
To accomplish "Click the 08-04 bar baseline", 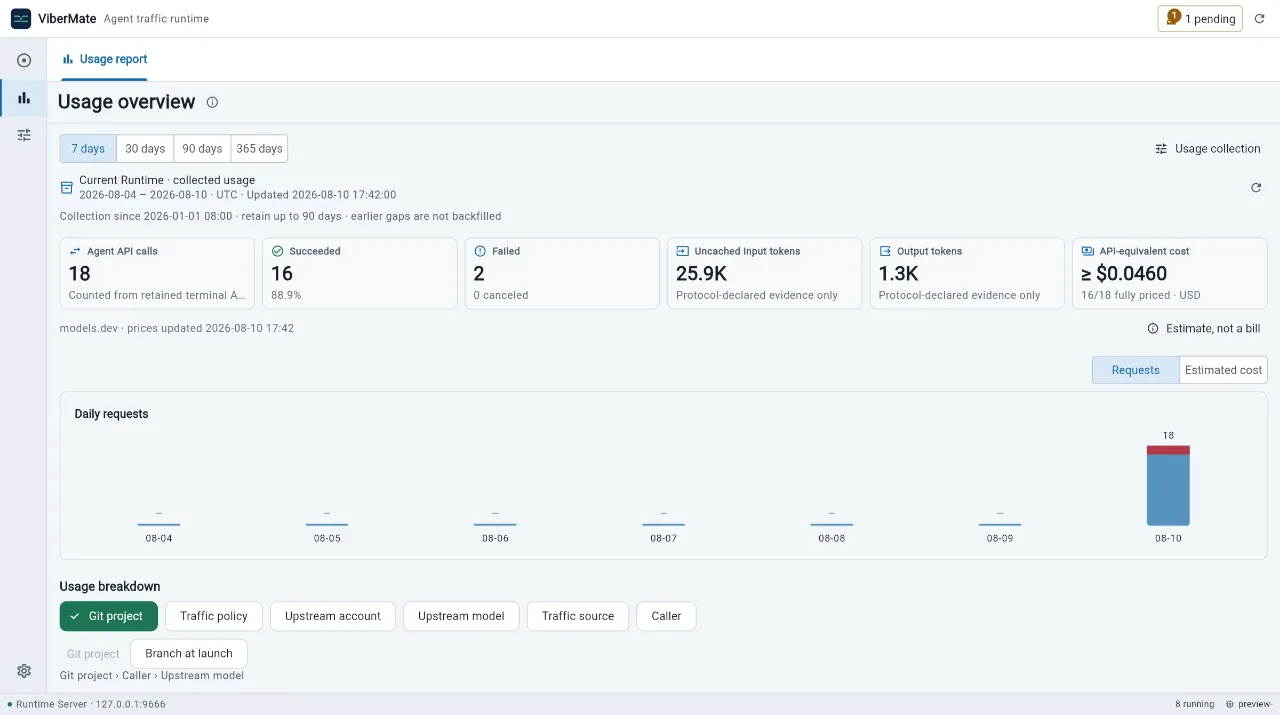I will point(159,524).
